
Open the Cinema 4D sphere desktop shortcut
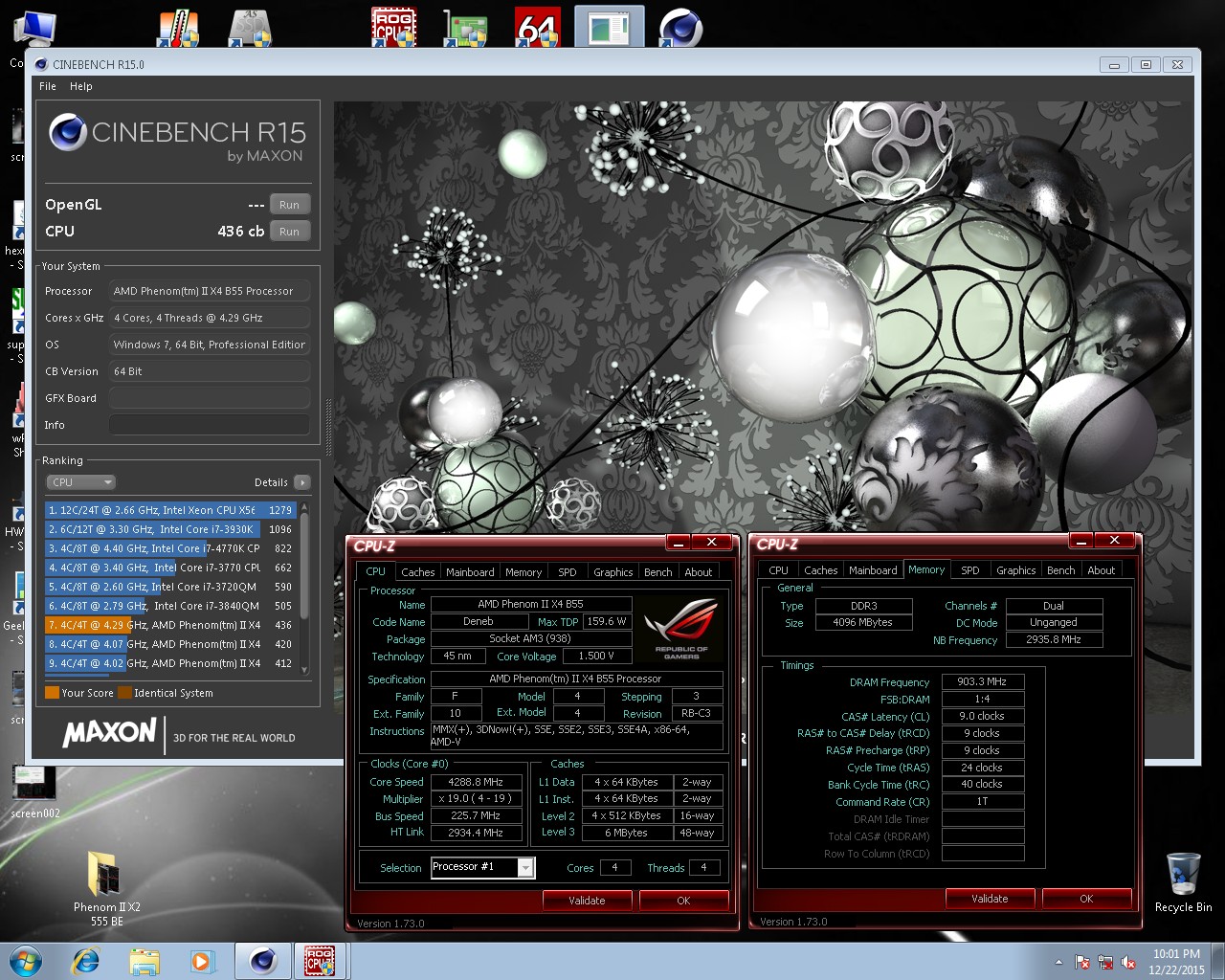[x=680, y=27]
